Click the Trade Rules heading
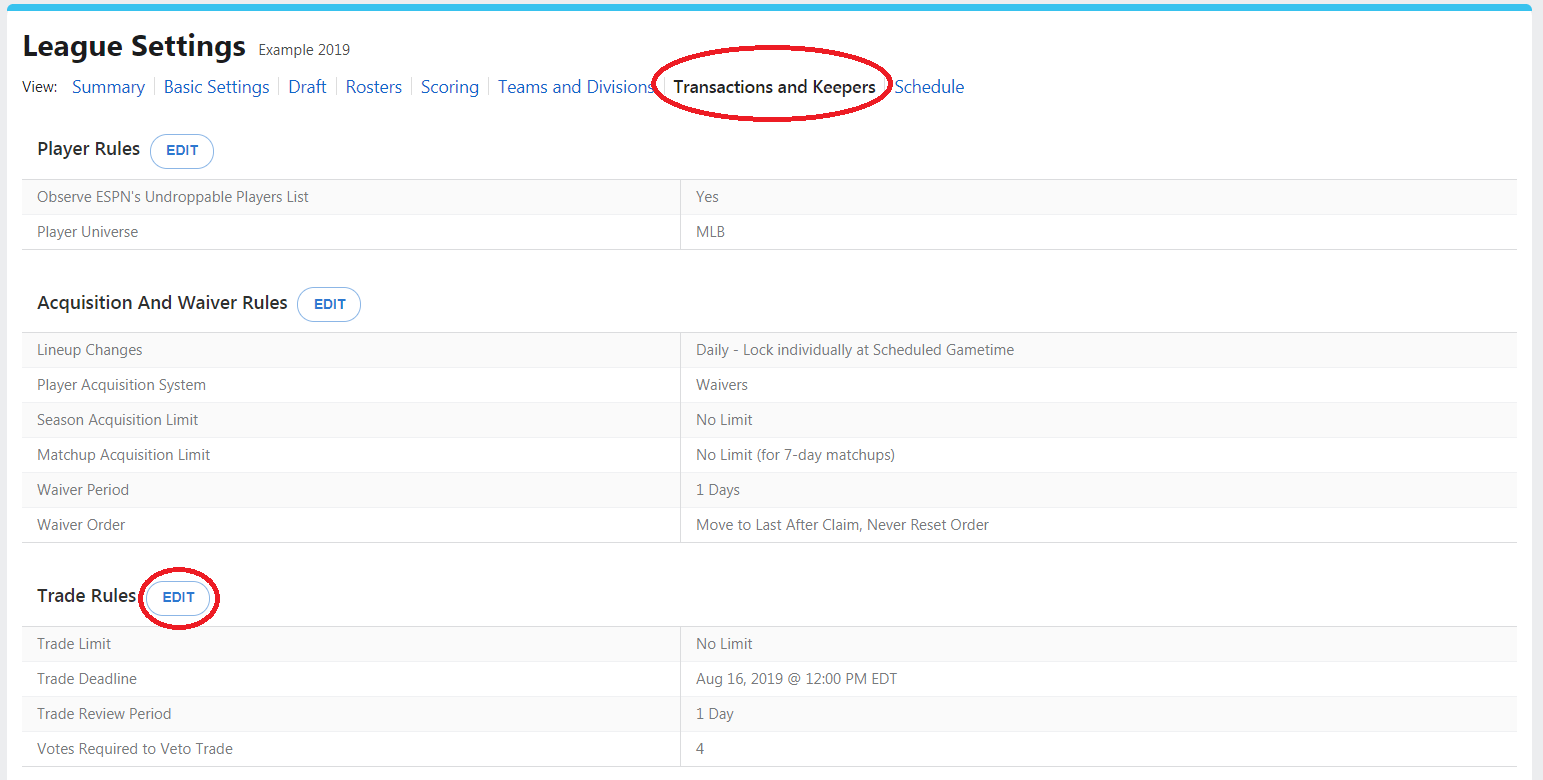Image resolution: width=1543 pixels, height=780 pixels. pos(86,595)
